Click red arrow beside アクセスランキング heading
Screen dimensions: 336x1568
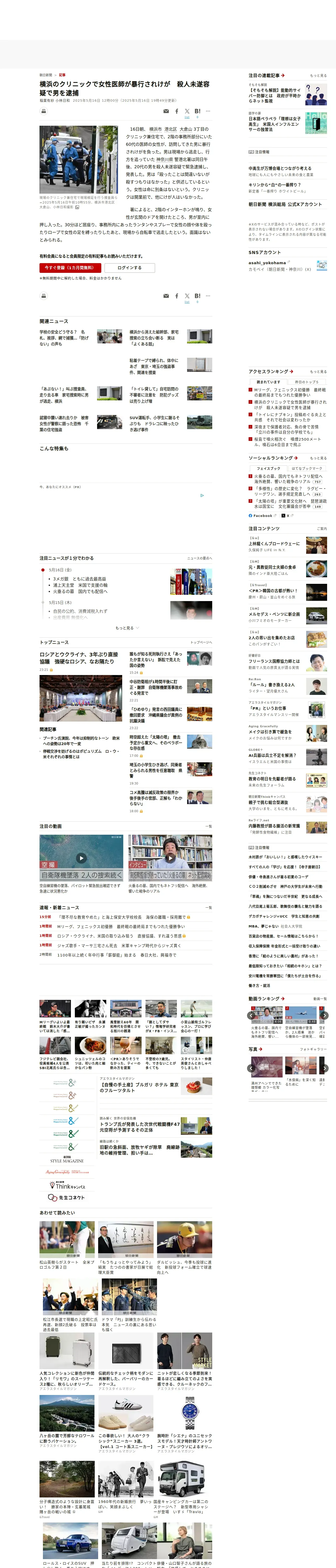coord(292,371)
